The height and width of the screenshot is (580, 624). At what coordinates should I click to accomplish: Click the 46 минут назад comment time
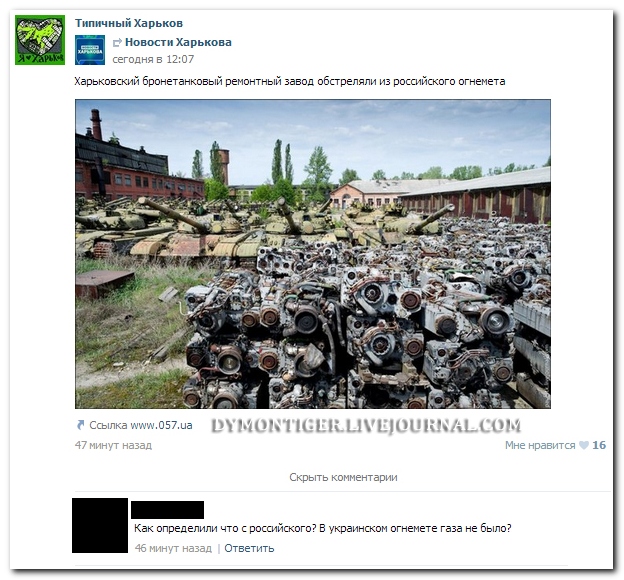[174, 548]
